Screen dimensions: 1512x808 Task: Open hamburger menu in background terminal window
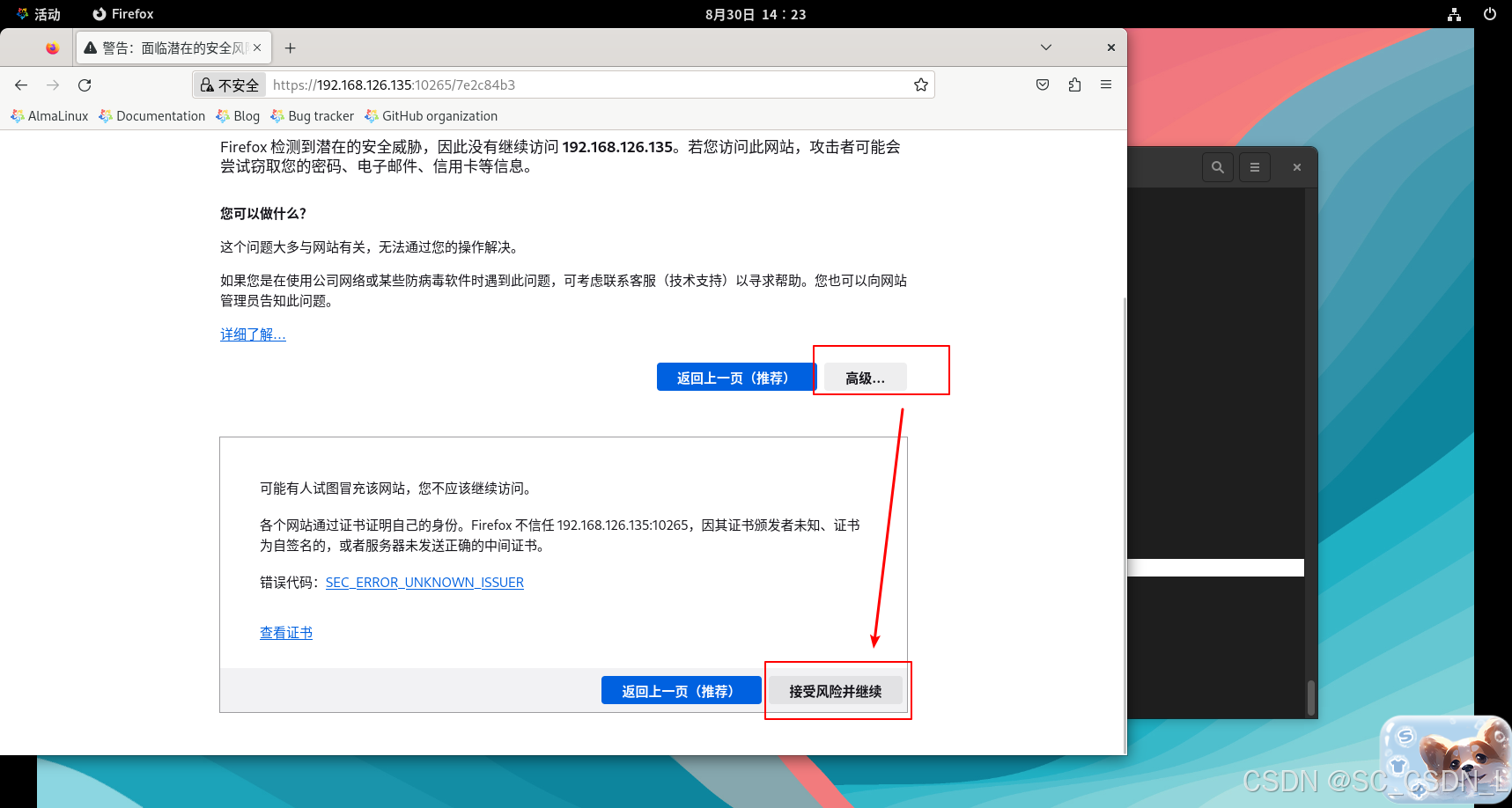pos(1255,167)
